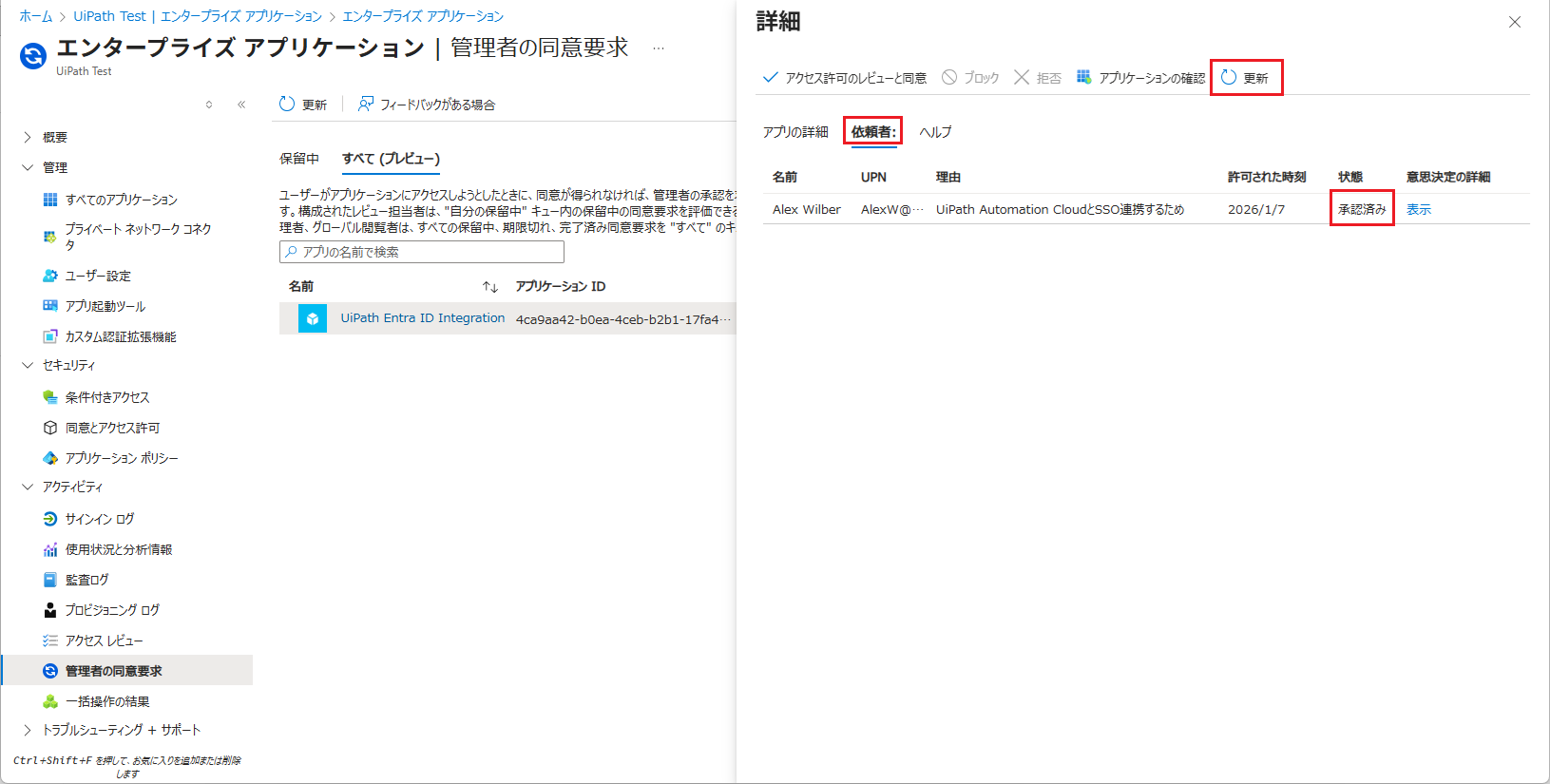Click アクセス許可のレビューと同意 in detail panel
This screenshot has width=1550, height=784.
tap(845, 78)
